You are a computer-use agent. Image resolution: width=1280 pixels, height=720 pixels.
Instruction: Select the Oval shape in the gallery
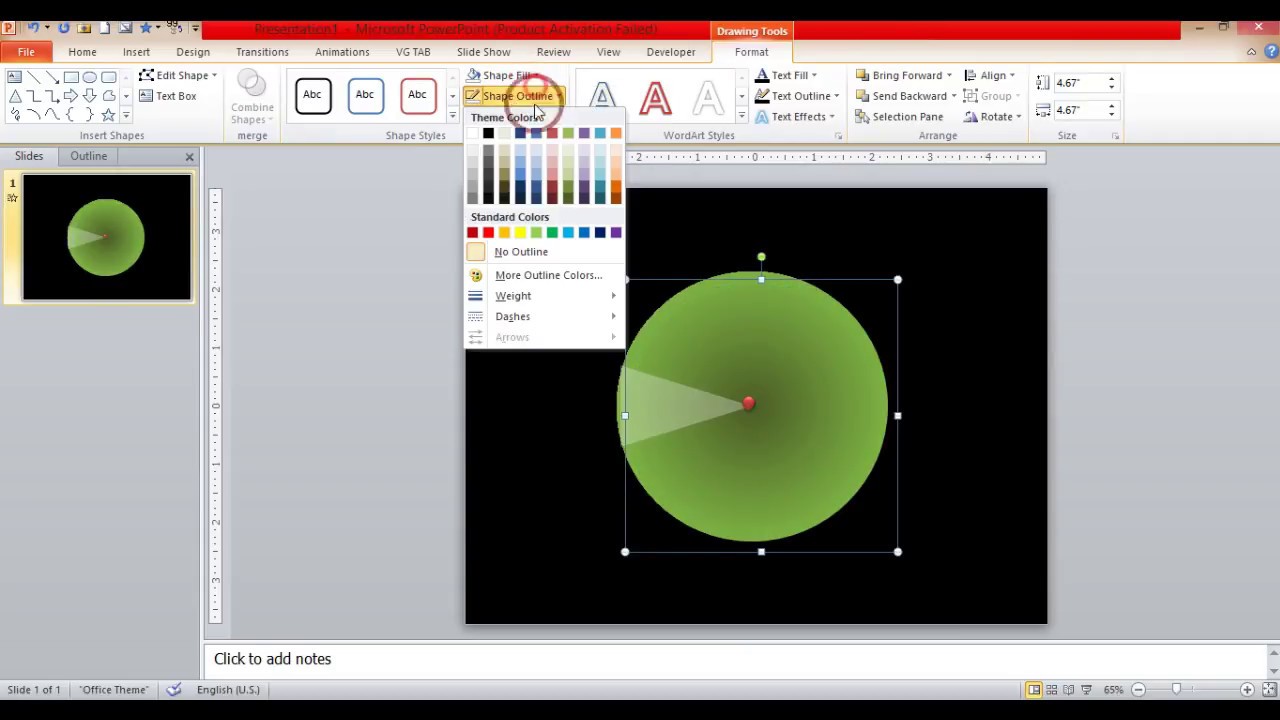(89, 77)
